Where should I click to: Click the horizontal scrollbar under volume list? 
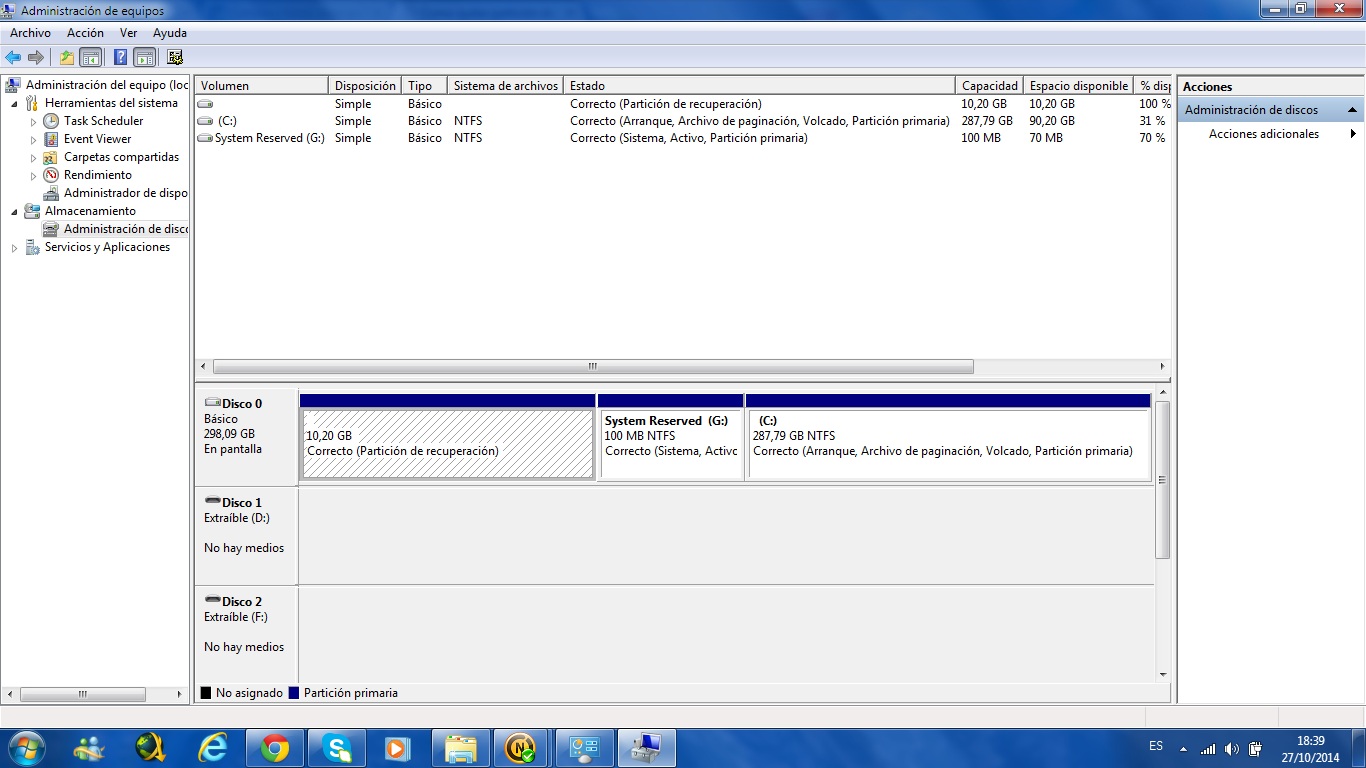(592, 367)
